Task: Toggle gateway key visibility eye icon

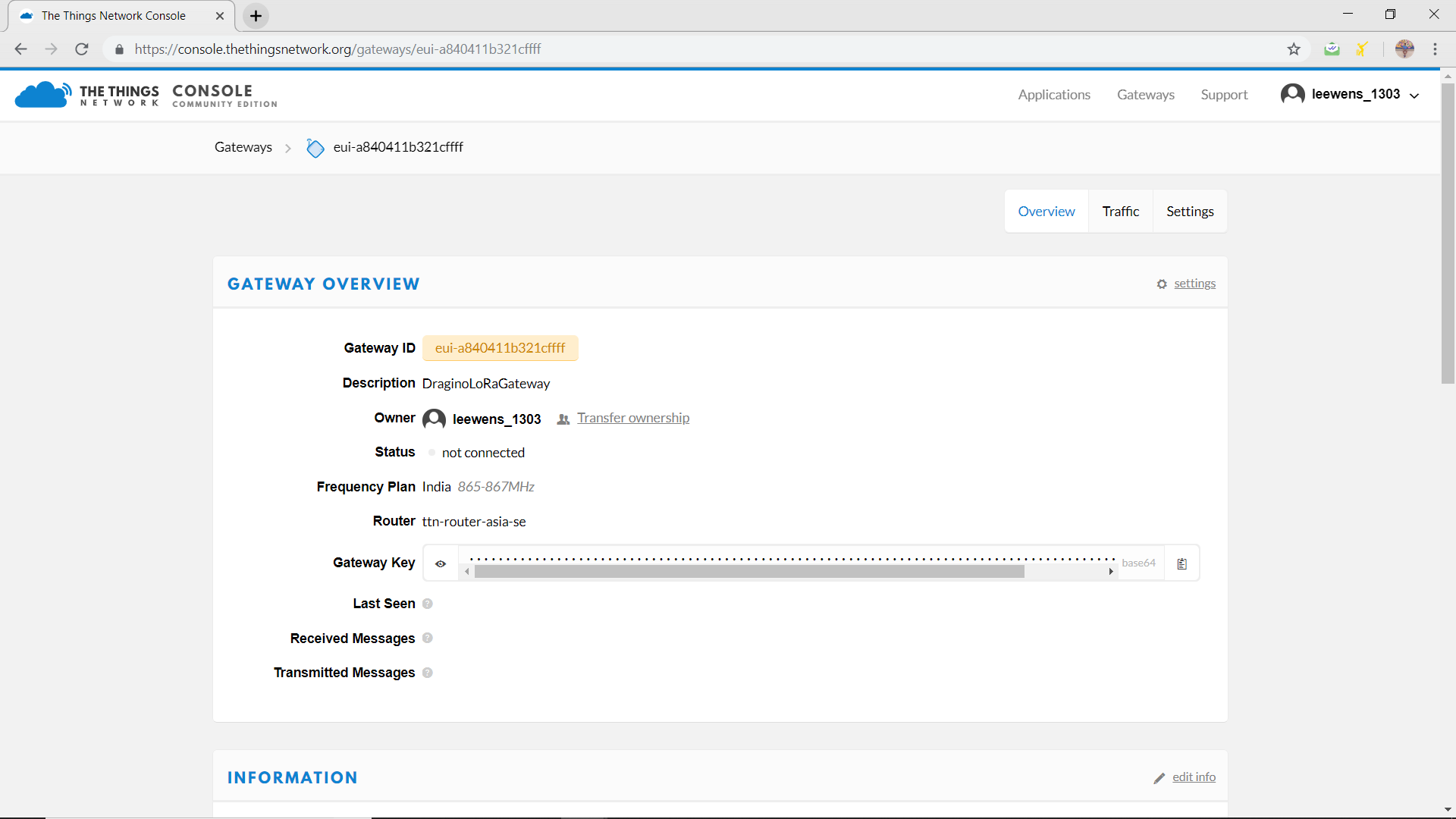Action: (x=441, y=563)
